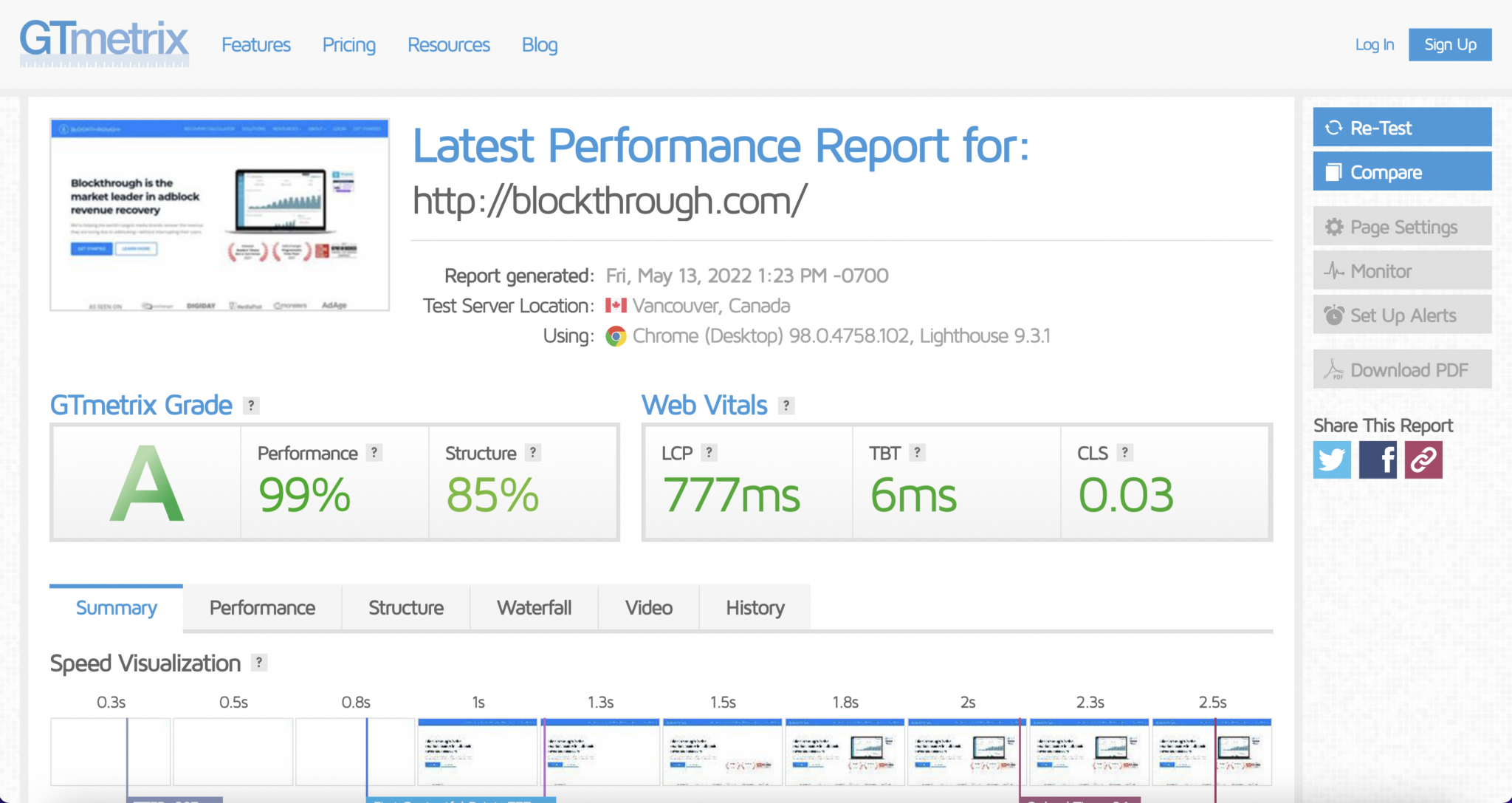The height and width of the screenshot is (803, 1512).
Task: Open CLS help question mark
Action: (1124, 453)
